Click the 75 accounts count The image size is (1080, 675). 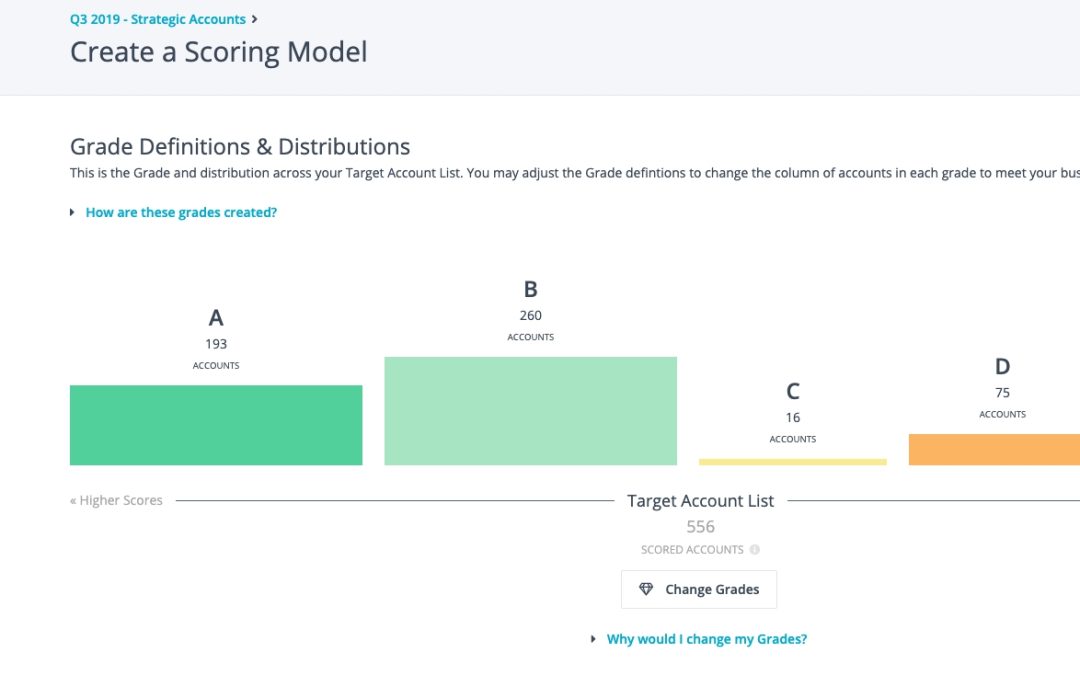(1002, 393)
